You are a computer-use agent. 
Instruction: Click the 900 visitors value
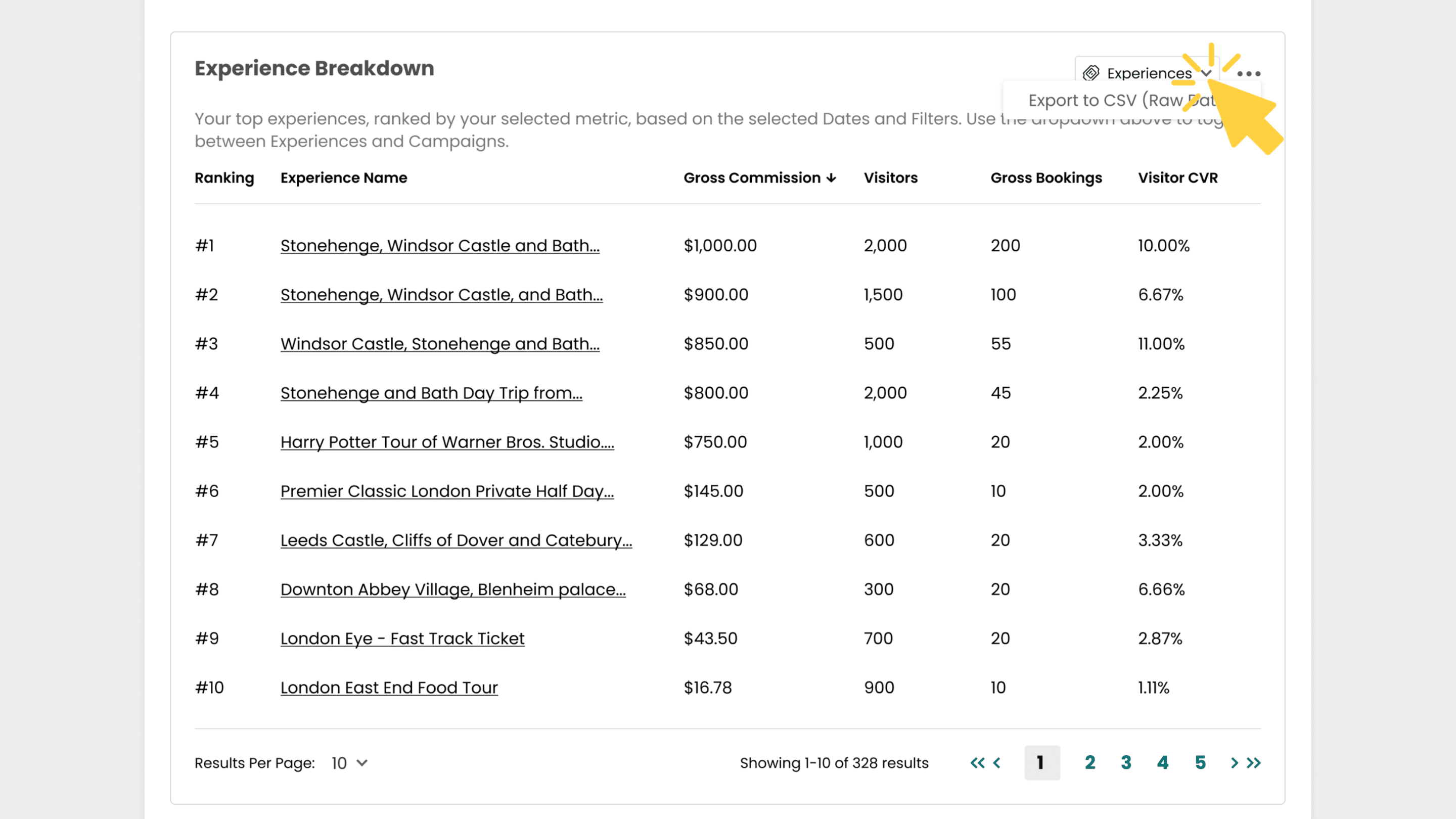879,689
